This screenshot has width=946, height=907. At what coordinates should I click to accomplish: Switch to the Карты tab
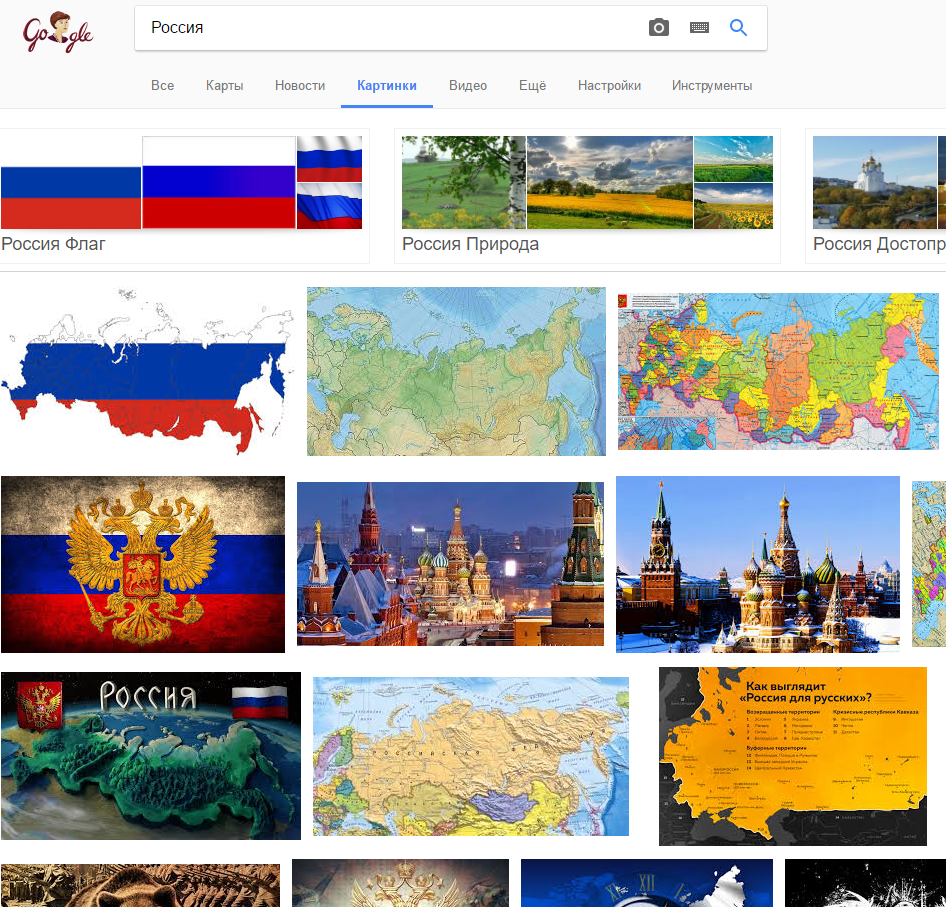point(224,86)
